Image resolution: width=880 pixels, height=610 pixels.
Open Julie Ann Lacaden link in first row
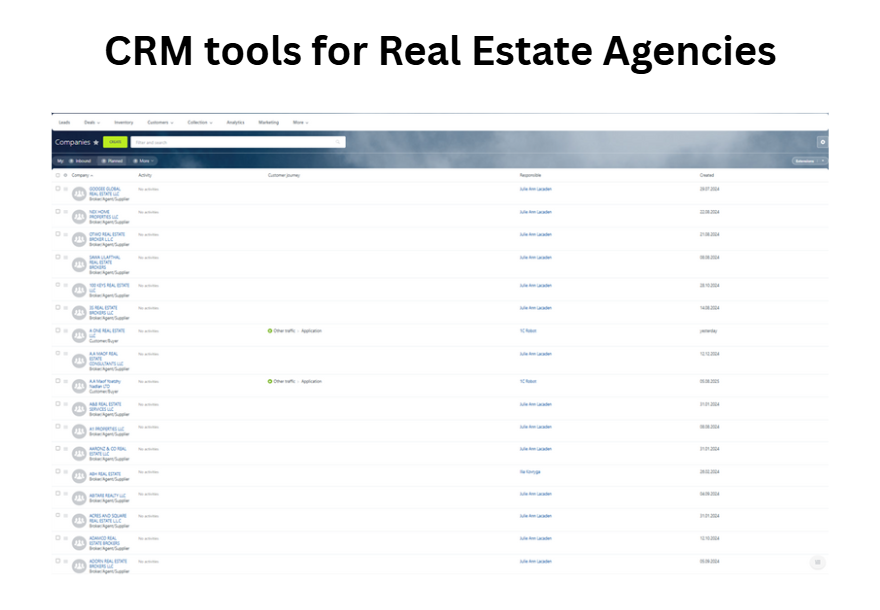(535, 189)
